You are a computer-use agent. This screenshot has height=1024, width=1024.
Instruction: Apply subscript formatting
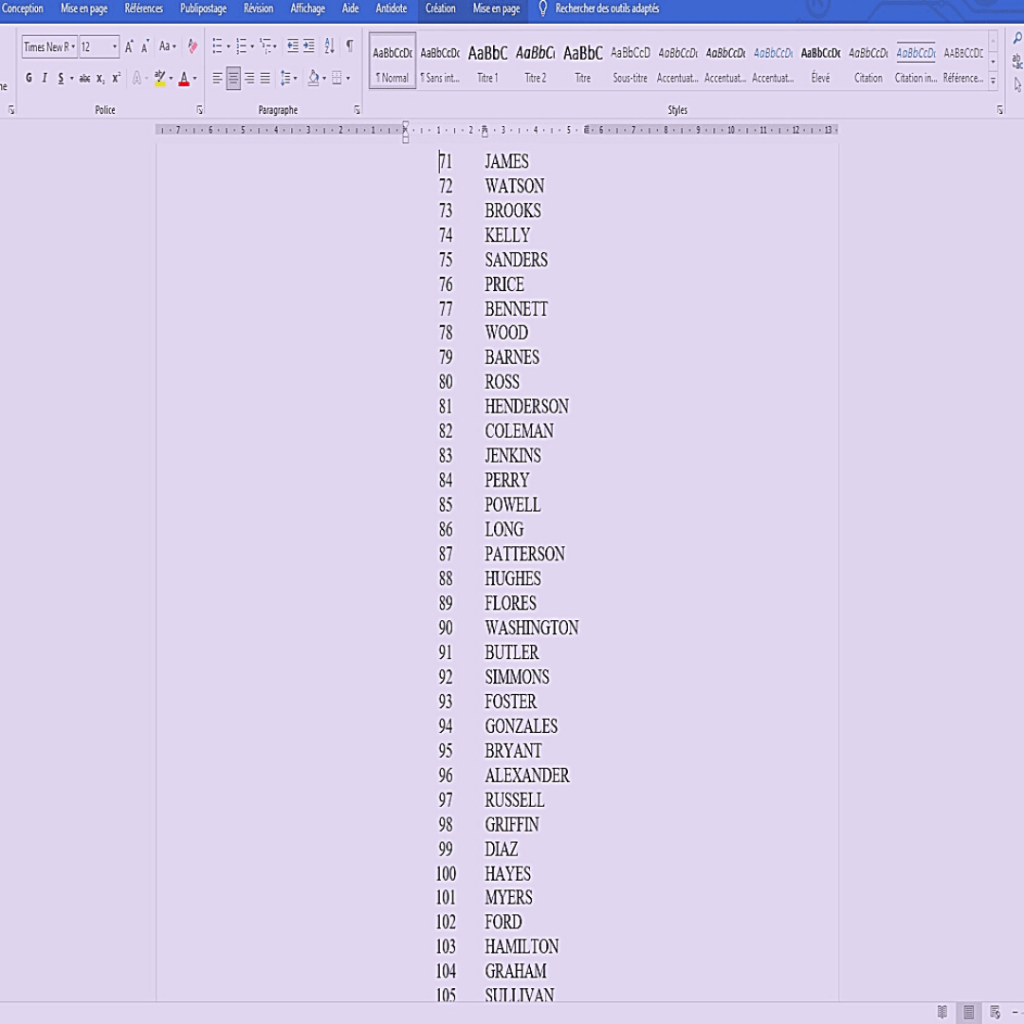pyautogui.click(x=100, y=78)
